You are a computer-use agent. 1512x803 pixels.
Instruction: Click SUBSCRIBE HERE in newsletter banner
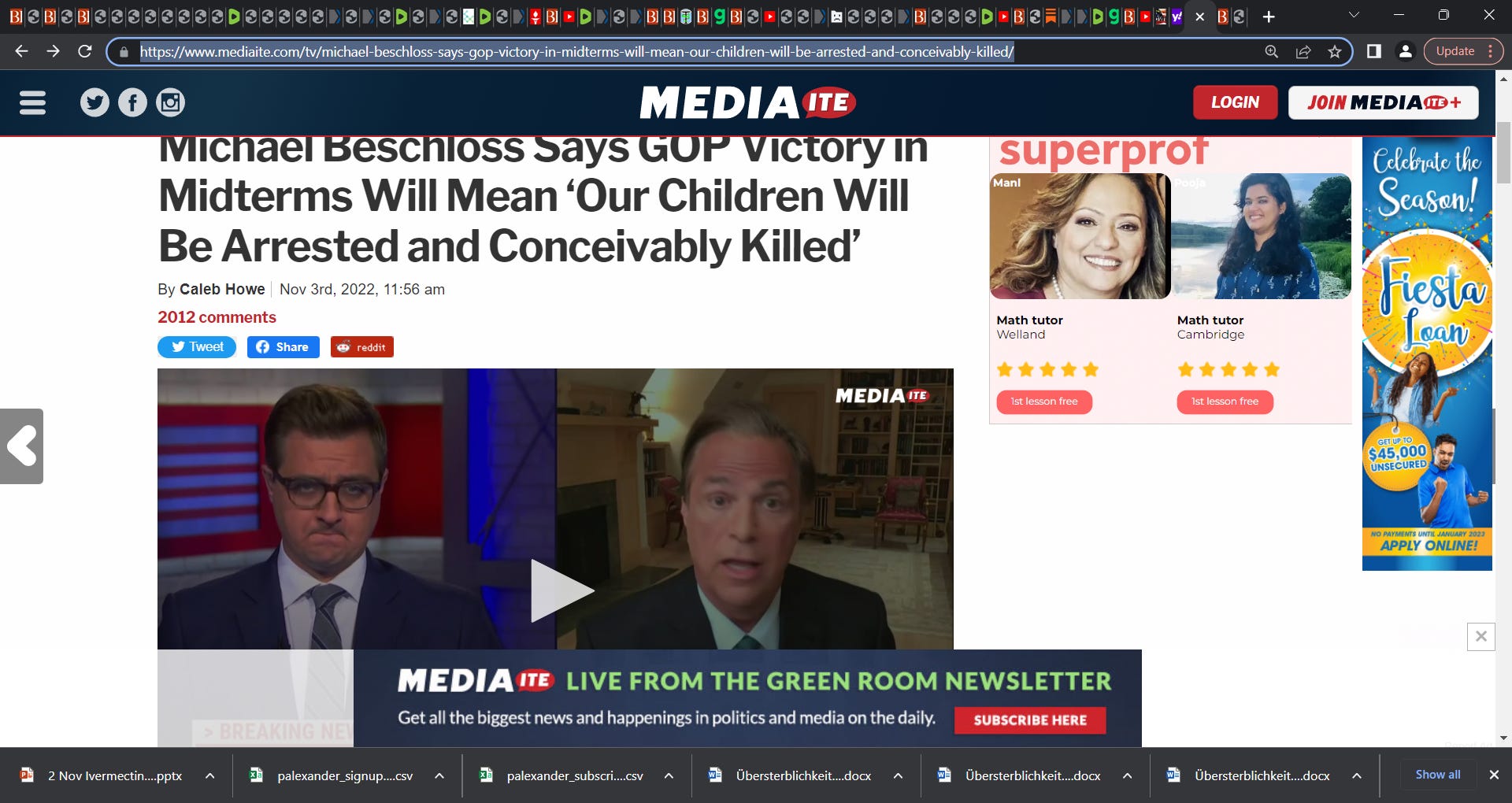point(1030,720)
